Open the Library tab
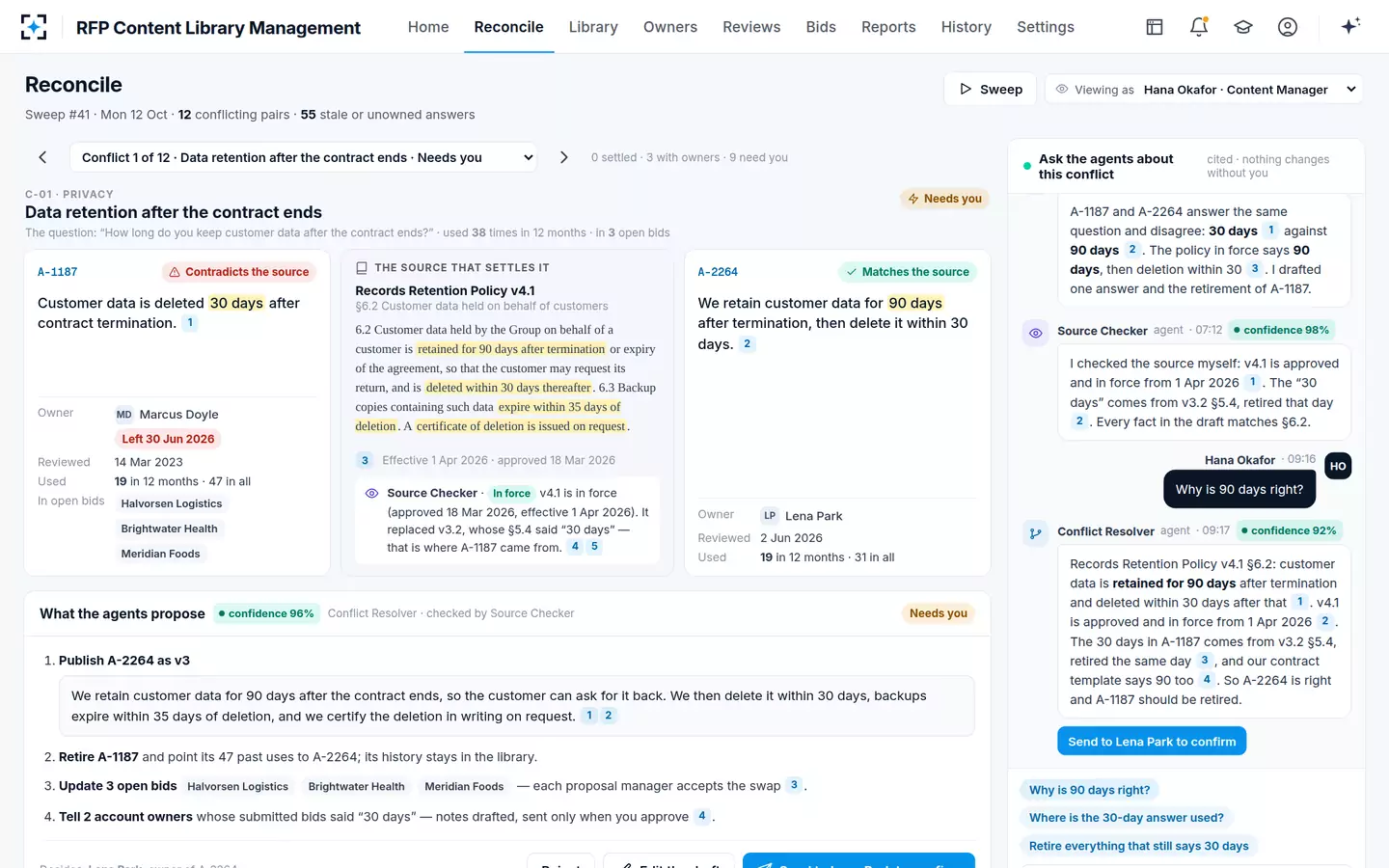The image size is (1389, 868). (x=593, y=27)
